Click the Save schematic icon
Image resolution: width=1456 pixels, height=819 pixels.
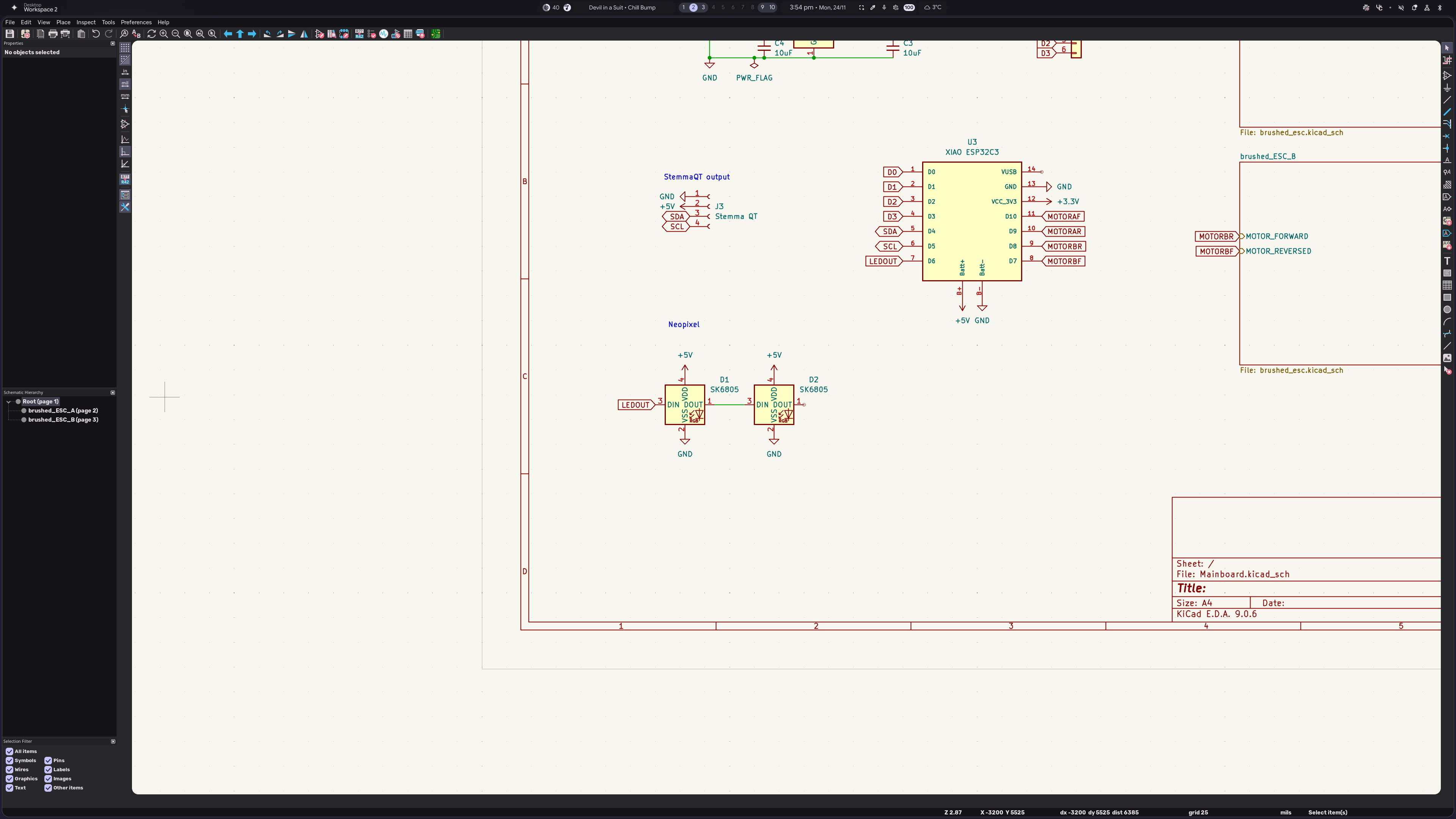9,34
